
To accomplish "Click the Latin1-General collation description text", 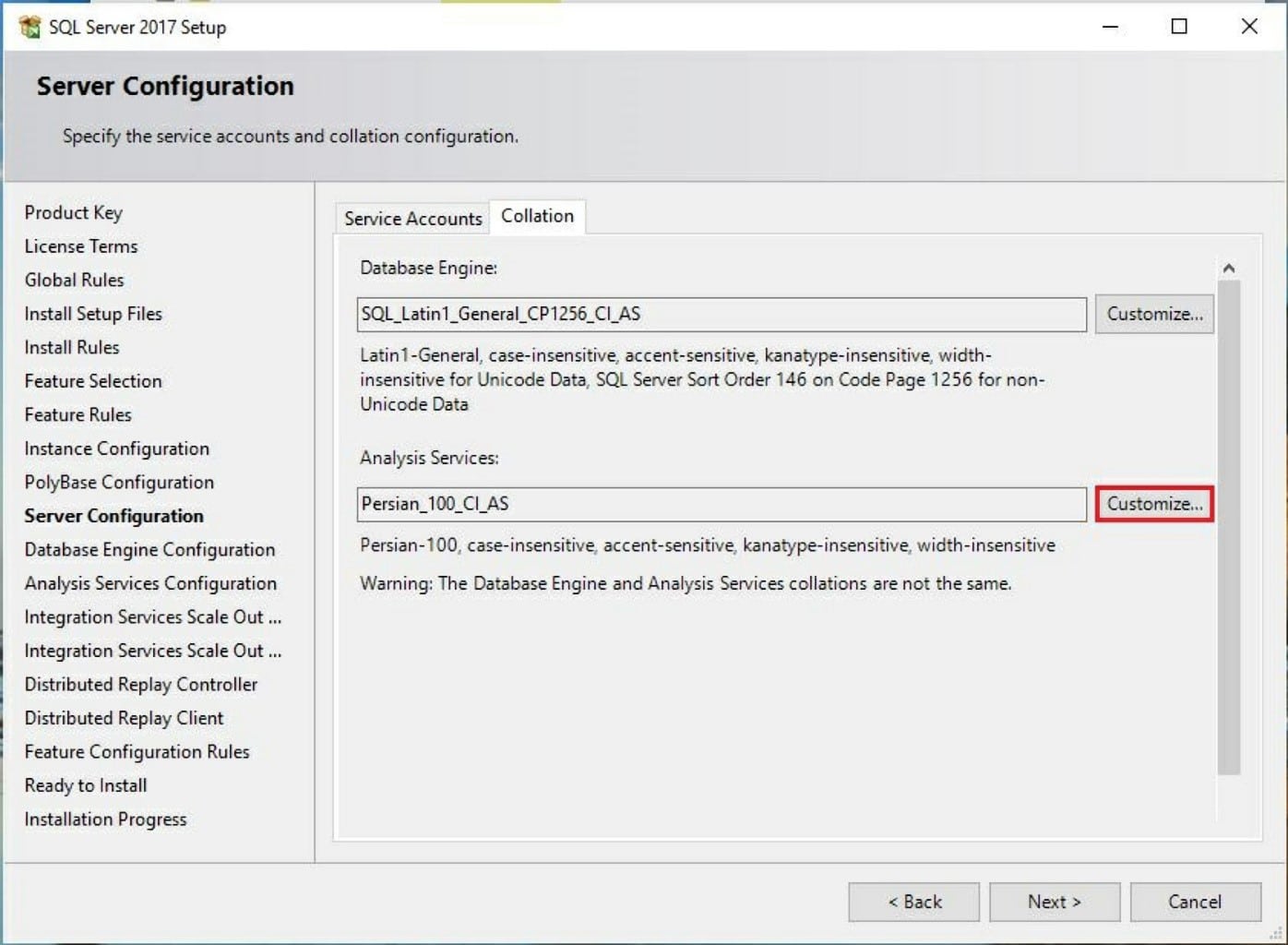I will click(702, 379).
